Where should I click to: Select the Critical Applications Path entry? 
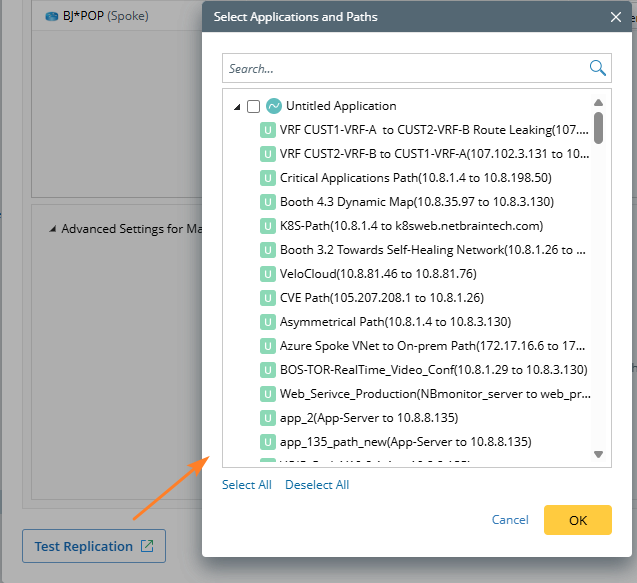click(415, 178)
